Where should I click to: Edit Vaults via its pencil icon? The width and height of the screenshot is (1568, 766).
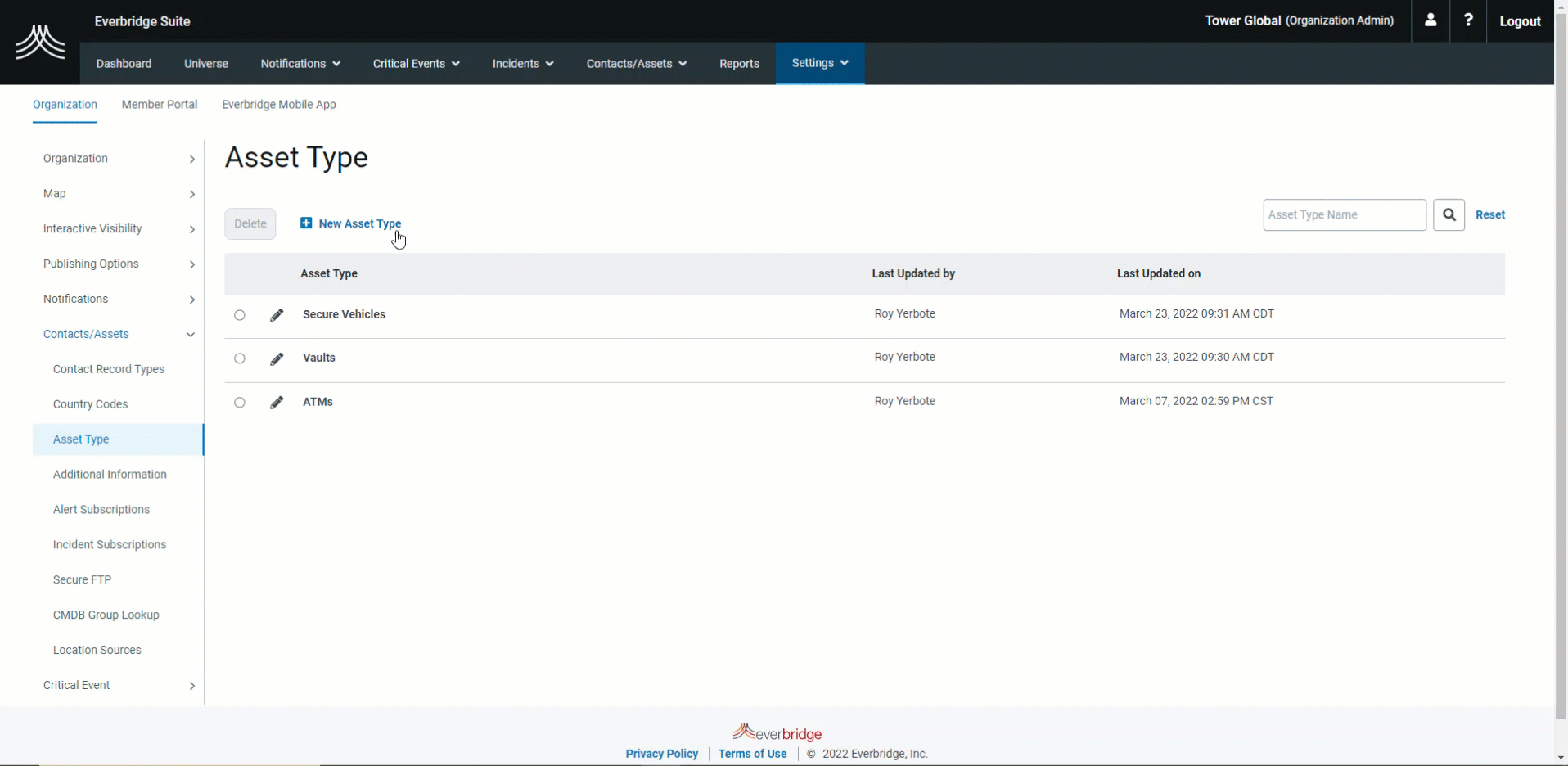tap(277, 358)
